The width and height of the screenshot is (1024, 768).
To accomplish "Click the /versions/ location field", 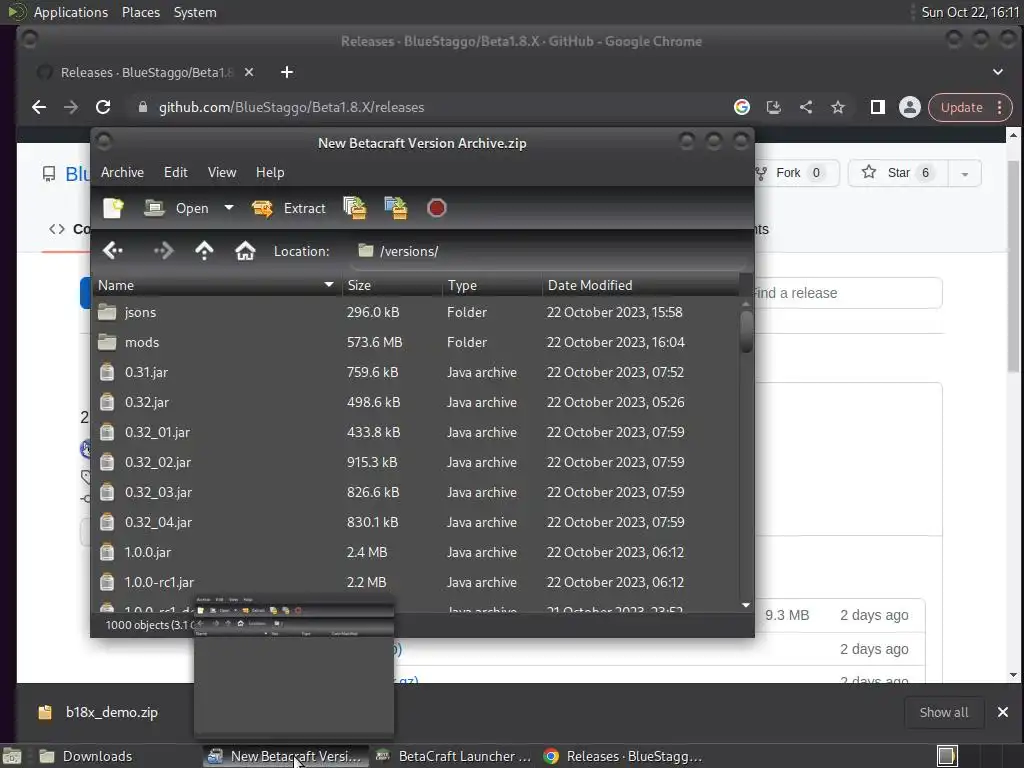I will point(549,251).
